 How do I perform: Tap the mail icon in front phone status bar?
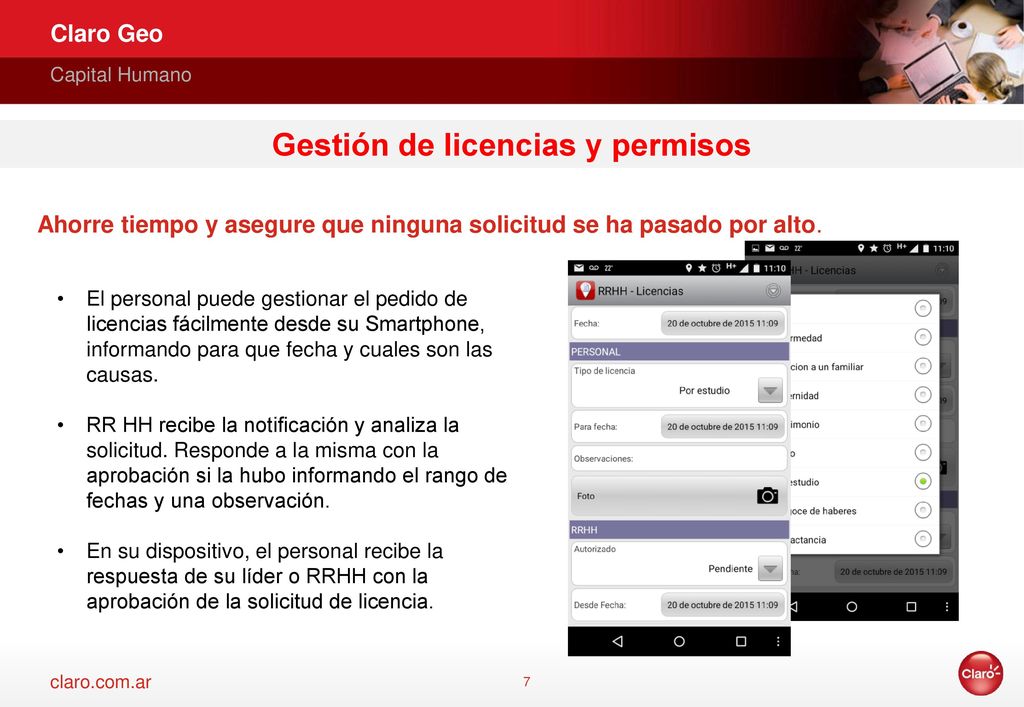579,268
